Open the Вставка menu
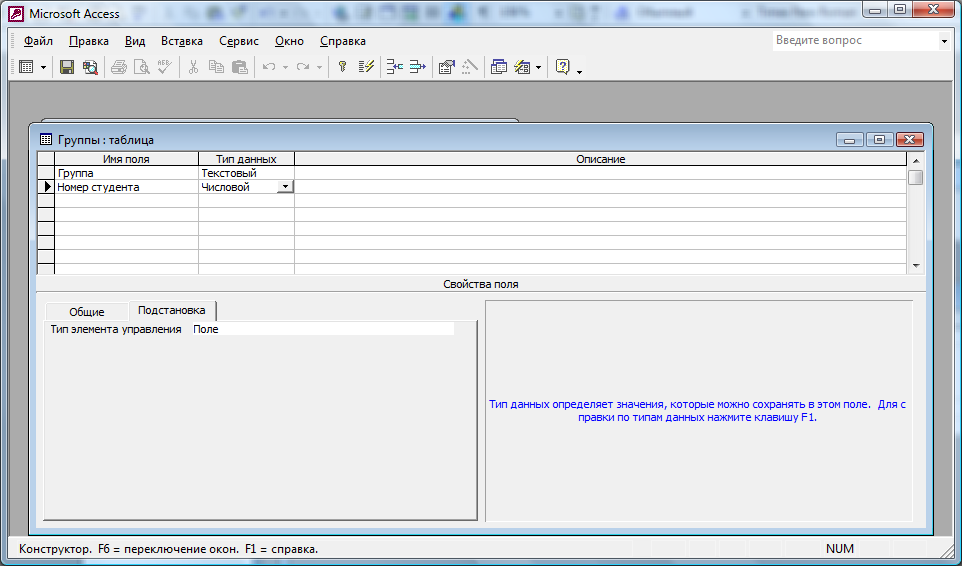 [x=182, y=41]
